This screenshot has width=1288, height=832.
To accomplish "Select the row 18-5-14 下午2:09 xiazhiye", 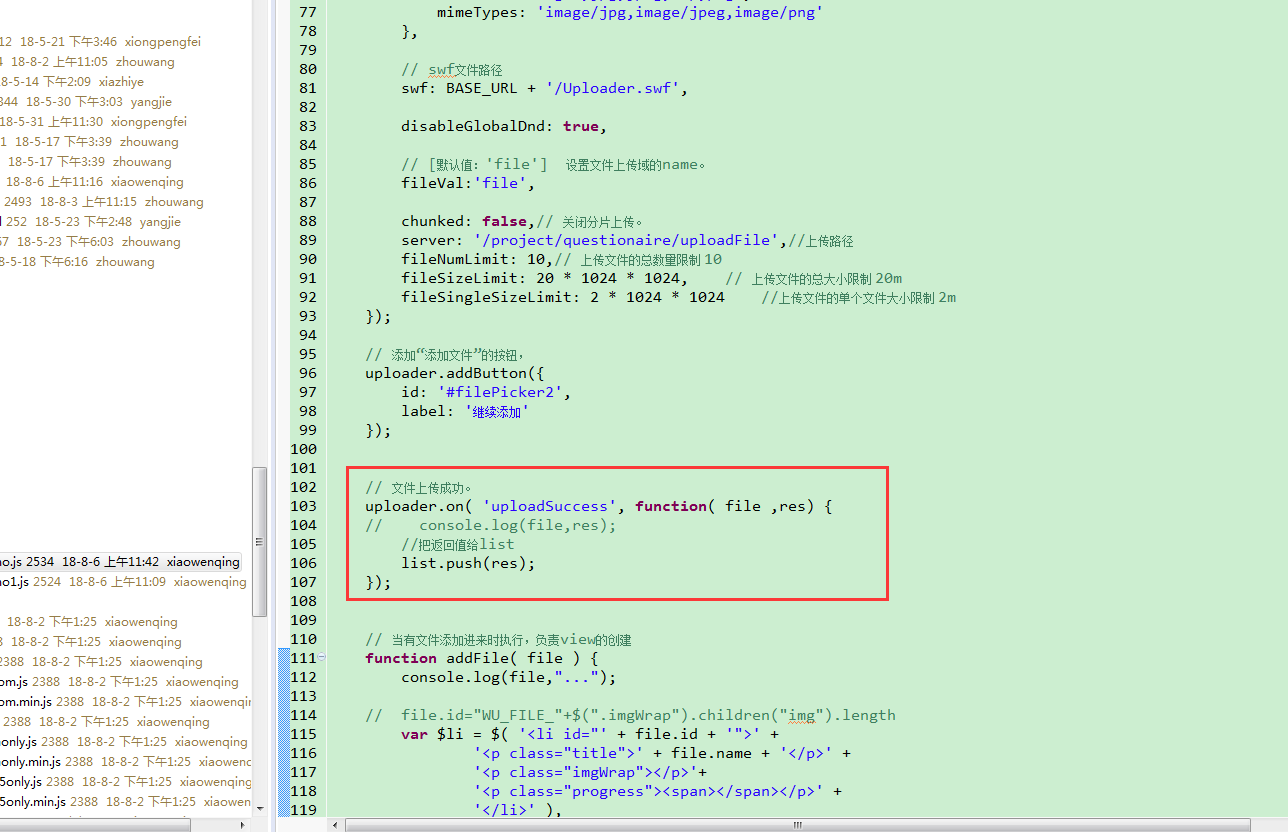I will (x=72, y=82).
